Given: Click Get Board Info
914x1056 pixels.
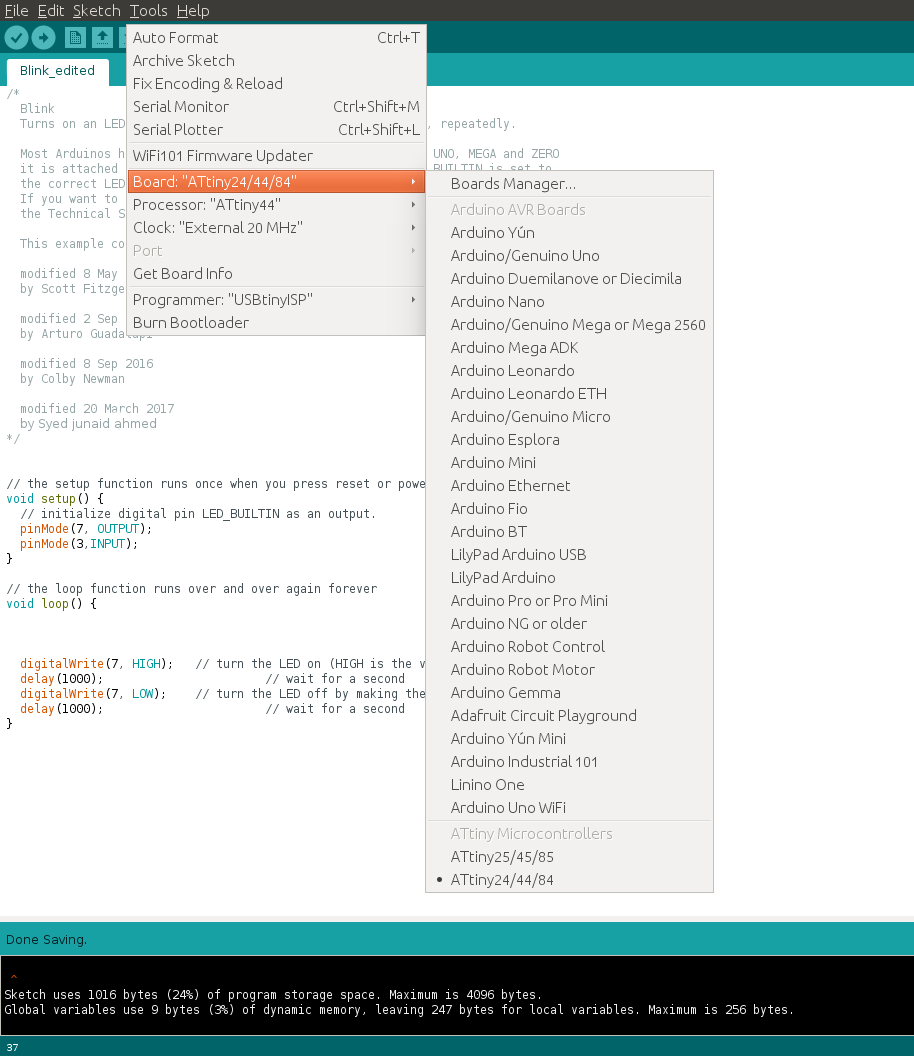Looking at the screenshot, I should pyautogui.click(x=182, y=273).
